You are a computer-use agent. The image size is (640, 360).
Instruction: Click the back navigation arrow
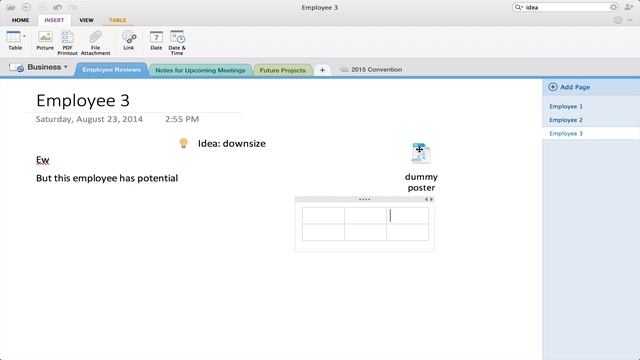(x=26, y=7)
